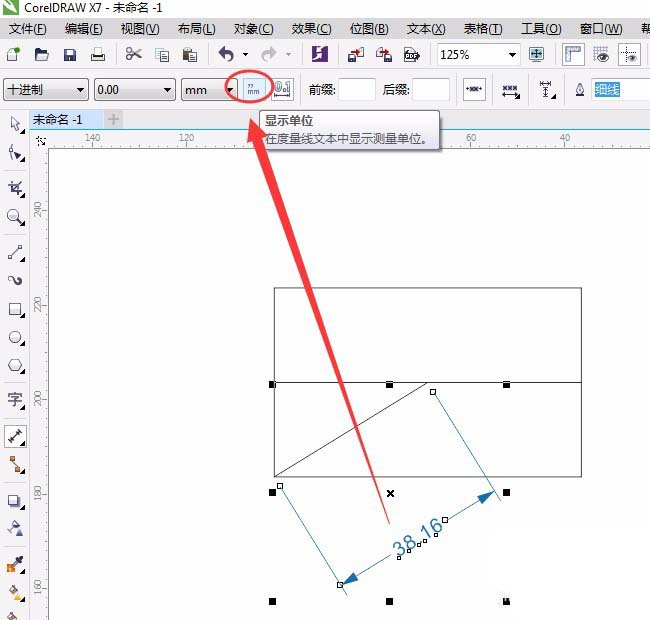Open 位图(B) menu
Screen dimensions: 650x620
[369, 29]
